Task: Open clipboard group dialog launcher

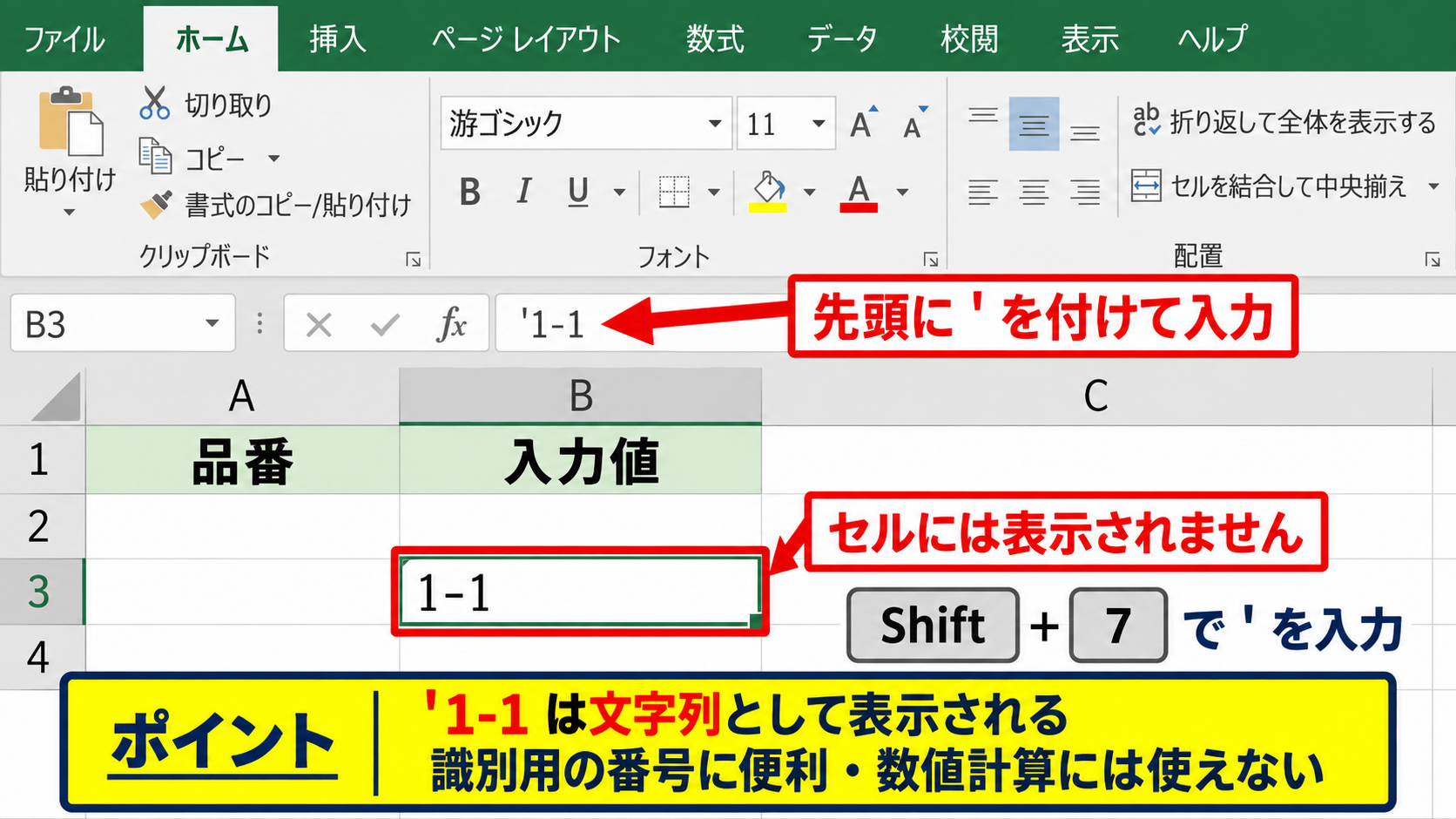Action: [414, 260]
